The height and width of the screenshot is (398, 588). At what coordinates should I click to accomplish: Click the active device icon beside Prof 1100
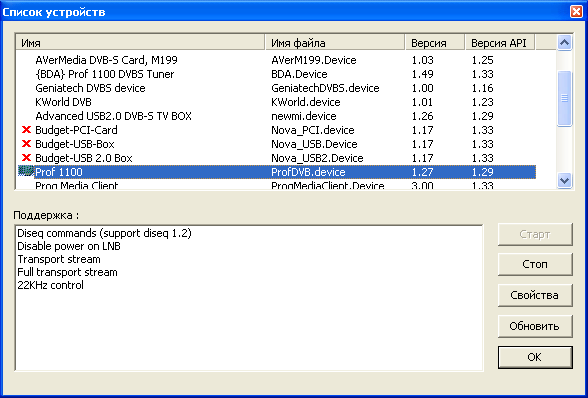tap(26, 172)
